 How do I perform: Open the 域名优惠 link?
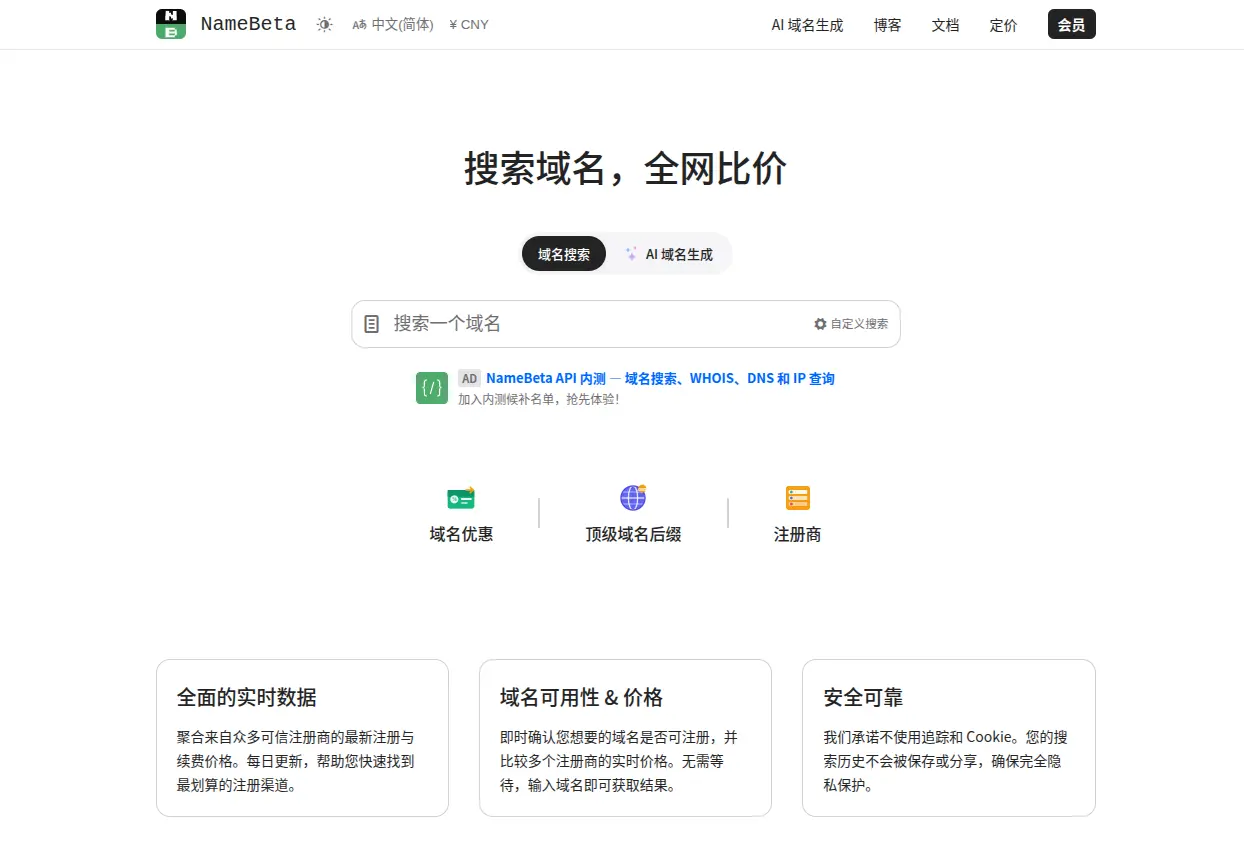coord(461,534)
